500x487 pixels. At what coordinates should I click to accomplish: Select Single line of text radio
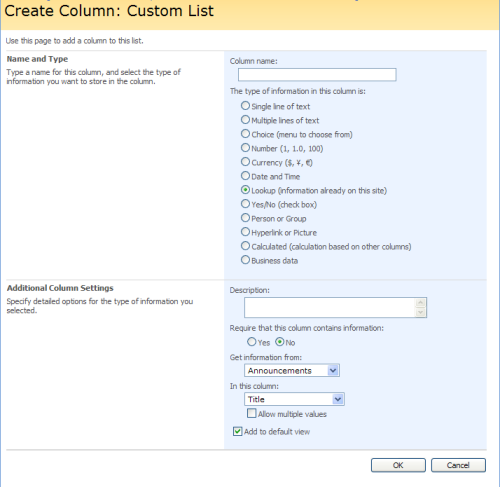[x=245, y=106]
